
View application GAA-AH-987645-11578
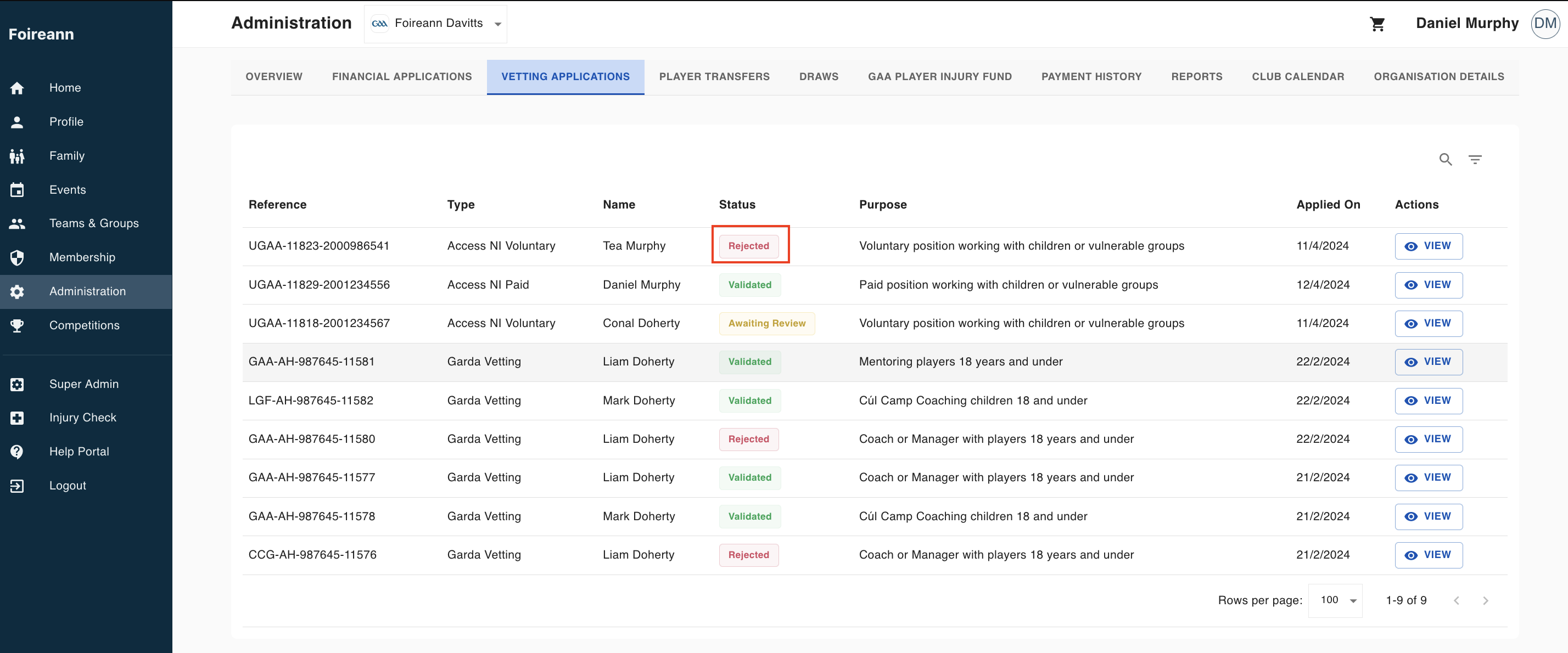coord(1428,516)
